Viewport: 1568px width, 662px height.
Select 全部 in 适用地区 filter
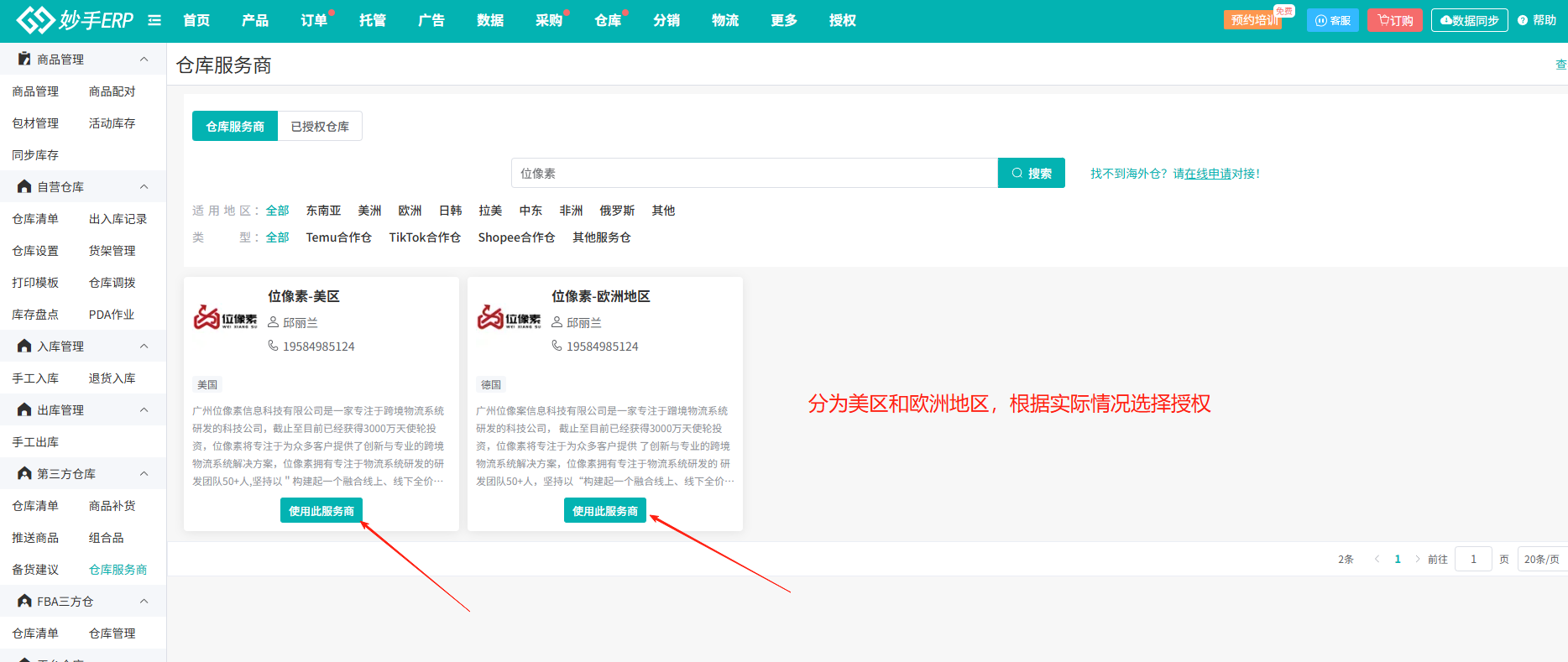[x=277, y=211]
